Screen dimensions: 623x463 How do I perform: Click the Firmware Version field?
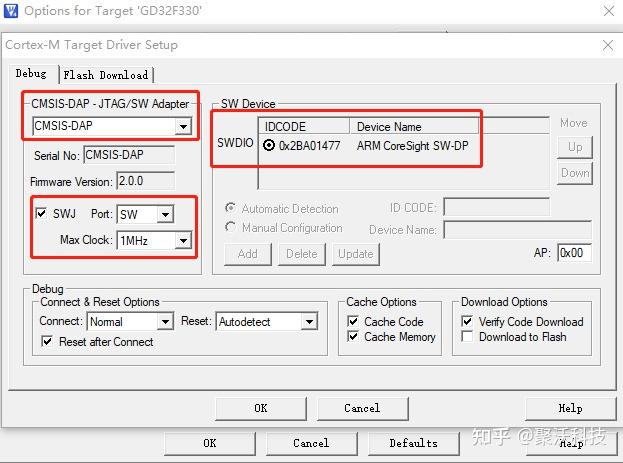tap(145, 181)
